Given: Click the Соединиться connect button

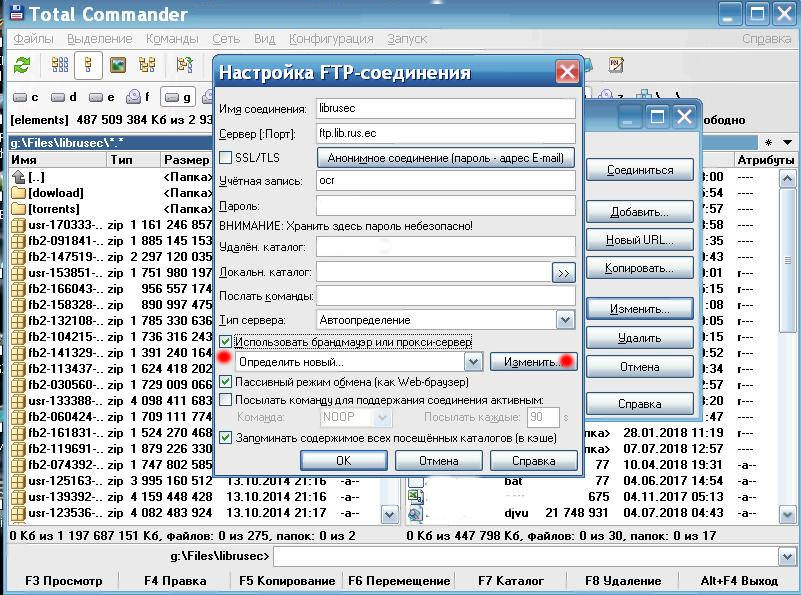Looking at the screenshot, I should [639, 171].
